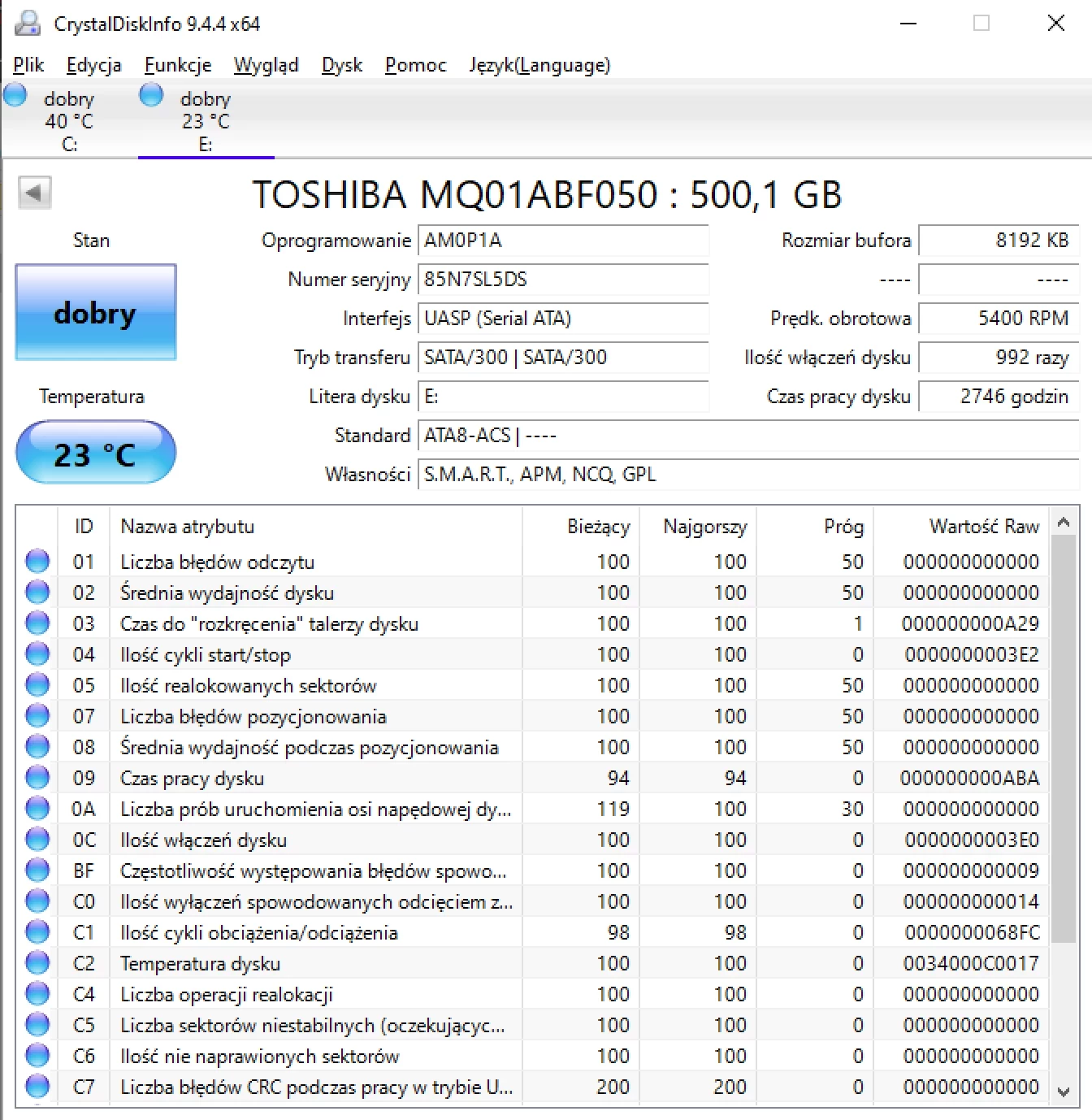Click the Ilość włączeń dysku value 992 razy

(x=999, y=358)
